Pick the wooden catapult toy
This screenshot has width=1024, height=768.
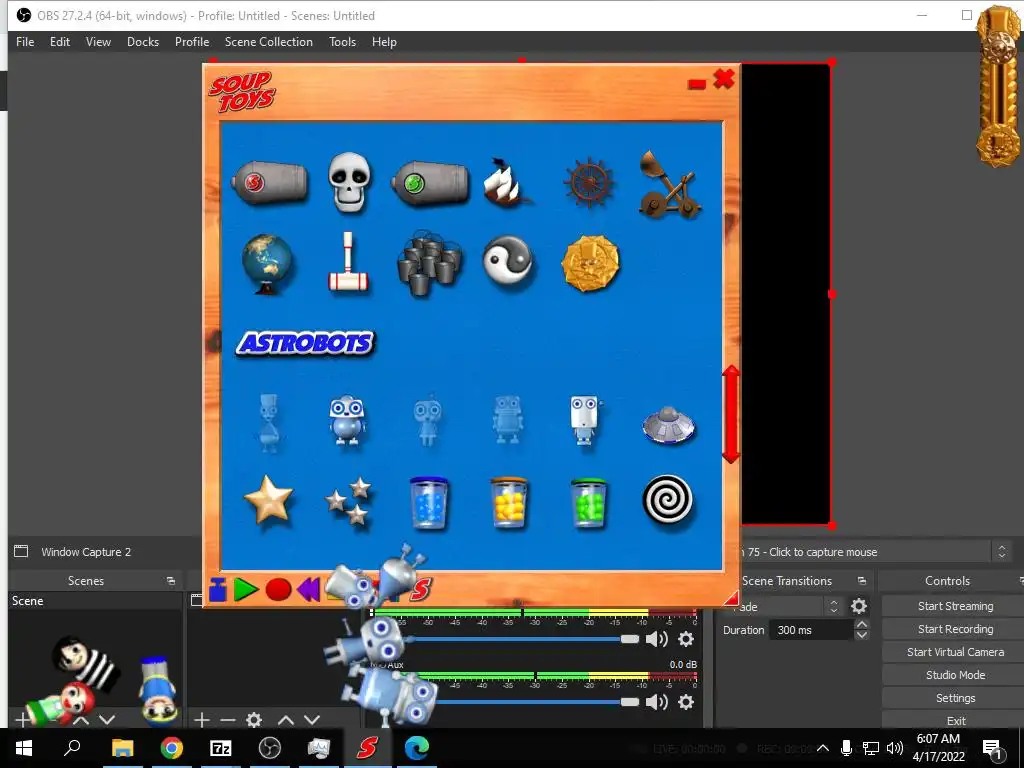click(668, 185)
